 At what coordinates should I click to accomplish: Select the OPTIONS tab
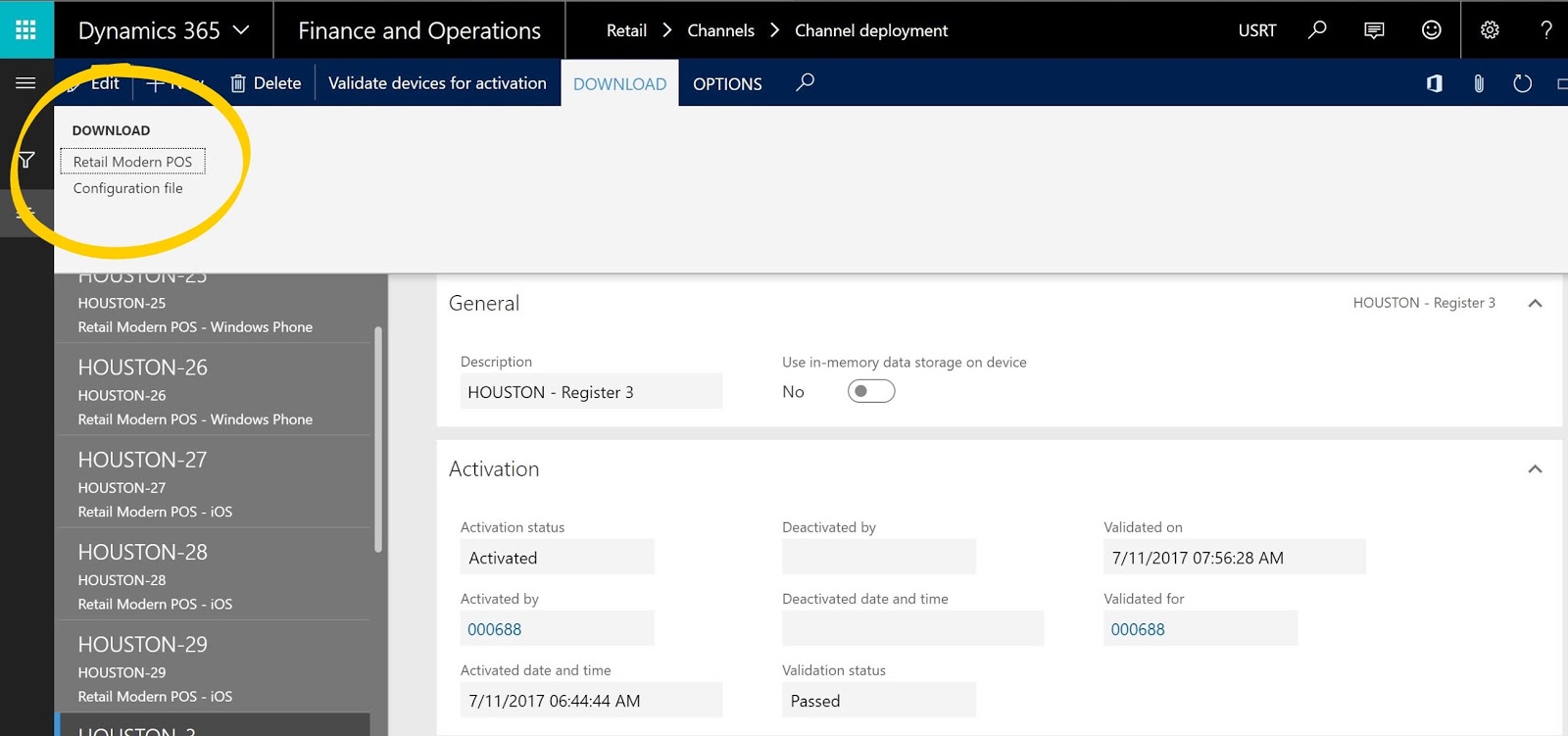click(x=727, y=83)
